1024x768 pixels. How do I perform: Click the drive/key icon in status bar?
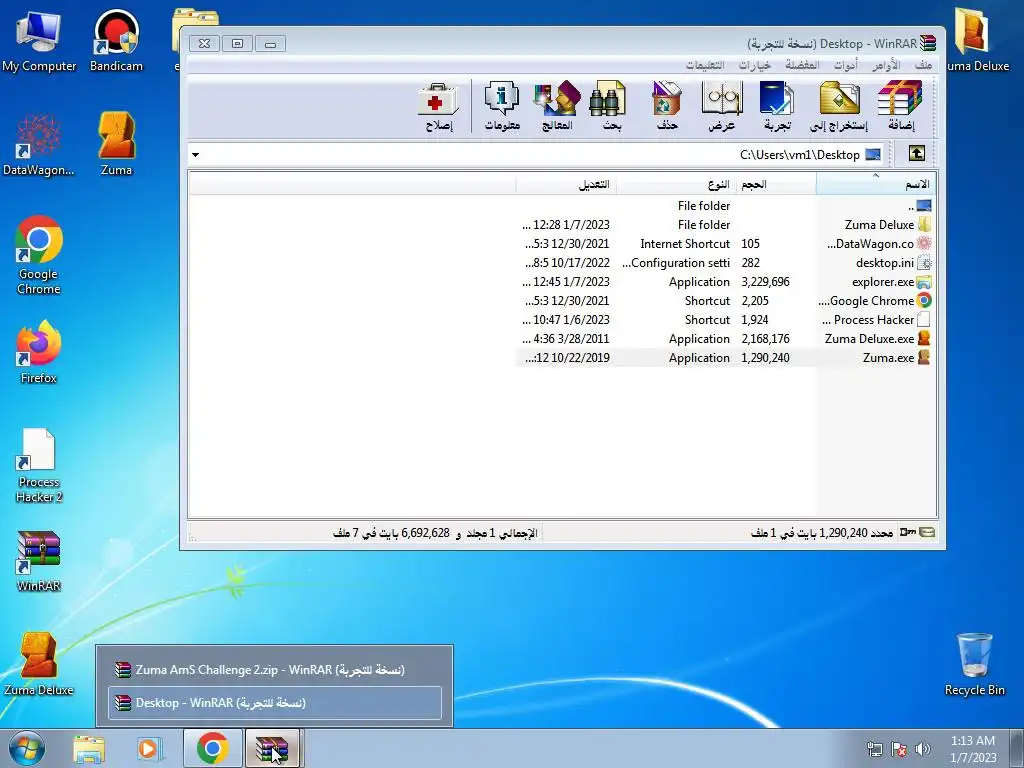[x=917, y=532]
